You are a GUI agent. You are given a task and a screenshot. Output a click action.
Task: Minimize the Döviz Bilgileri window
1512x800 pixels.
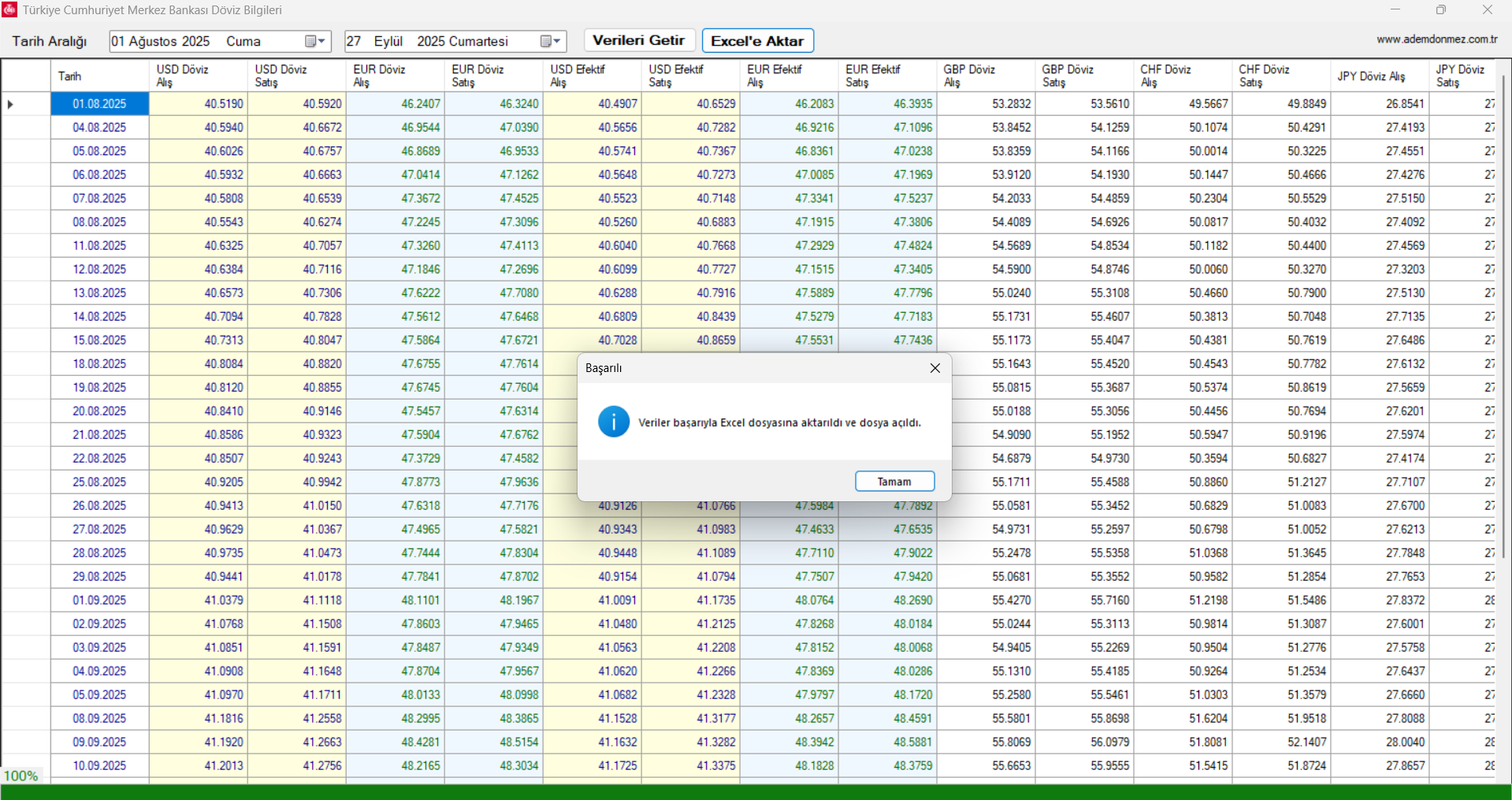tap(1395, 9)
